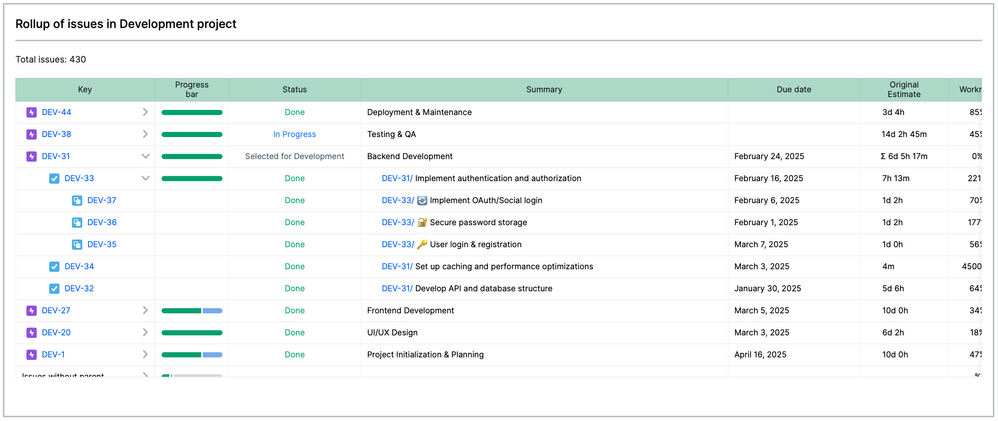
Task: Open issue DEV-27 link
Action: [56, 311]
